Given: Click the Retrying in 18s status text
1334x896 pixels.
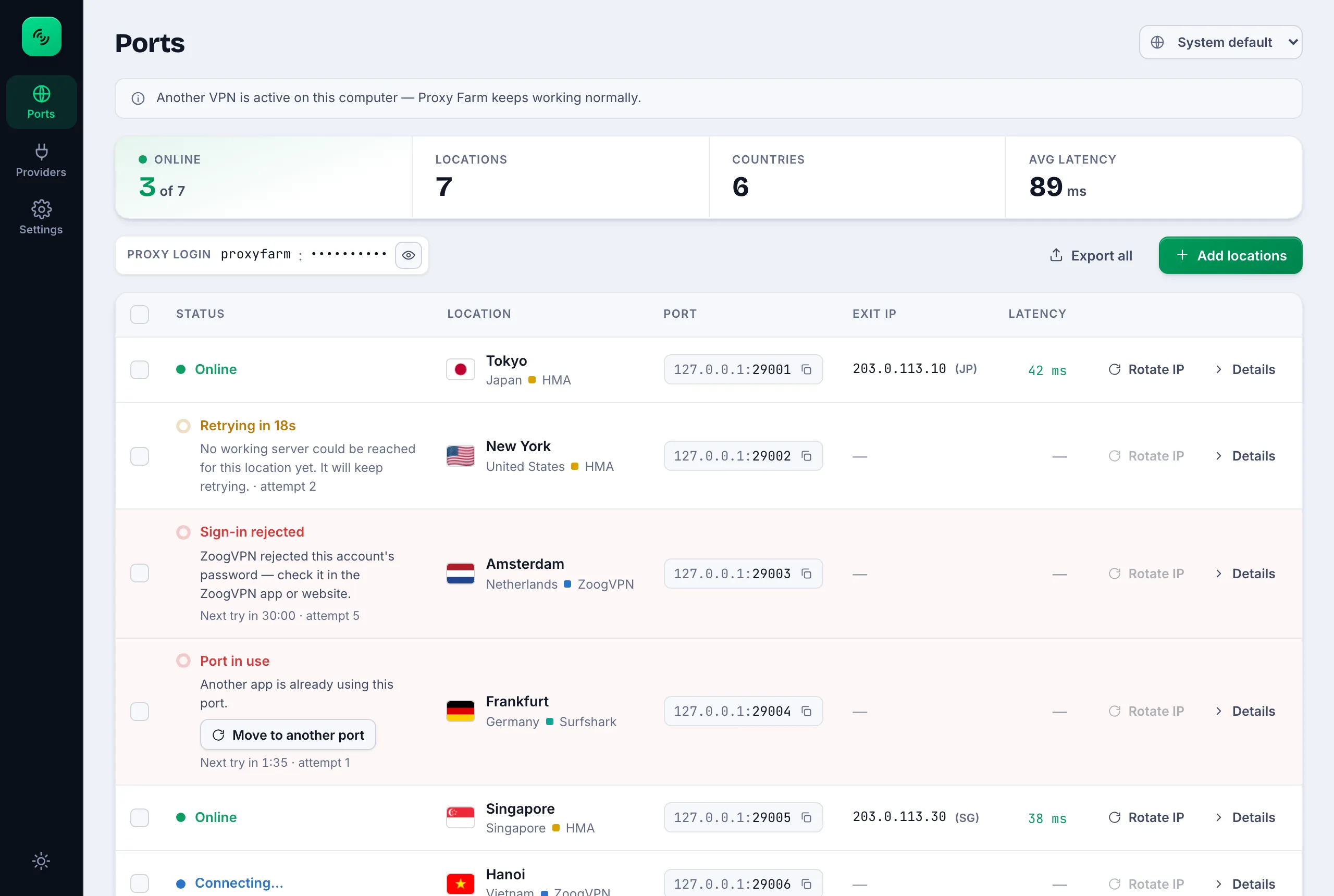Looking at the screenshot, I should pyautogui.click(x=248, y=426).
